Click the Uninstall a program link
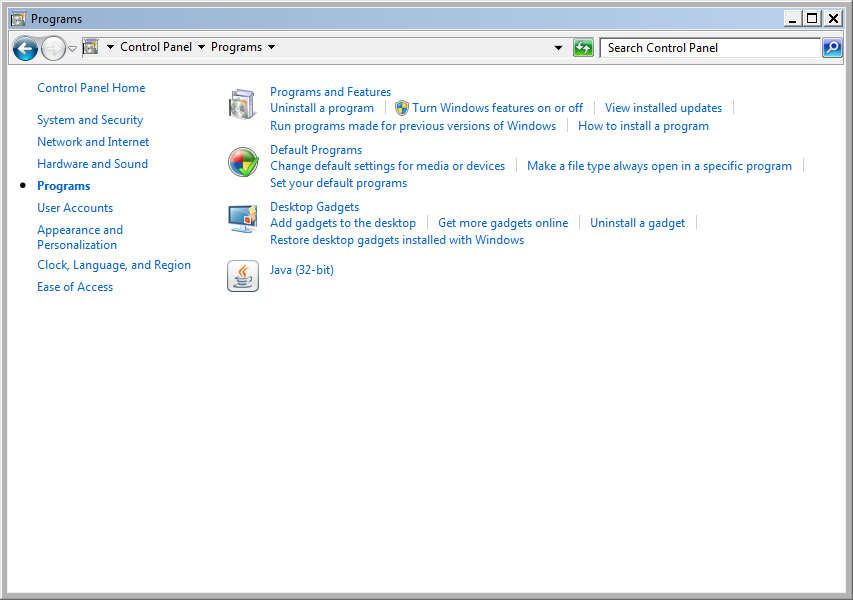The width and height of the screenshot is (853, 600). click(x=322, y=107)
